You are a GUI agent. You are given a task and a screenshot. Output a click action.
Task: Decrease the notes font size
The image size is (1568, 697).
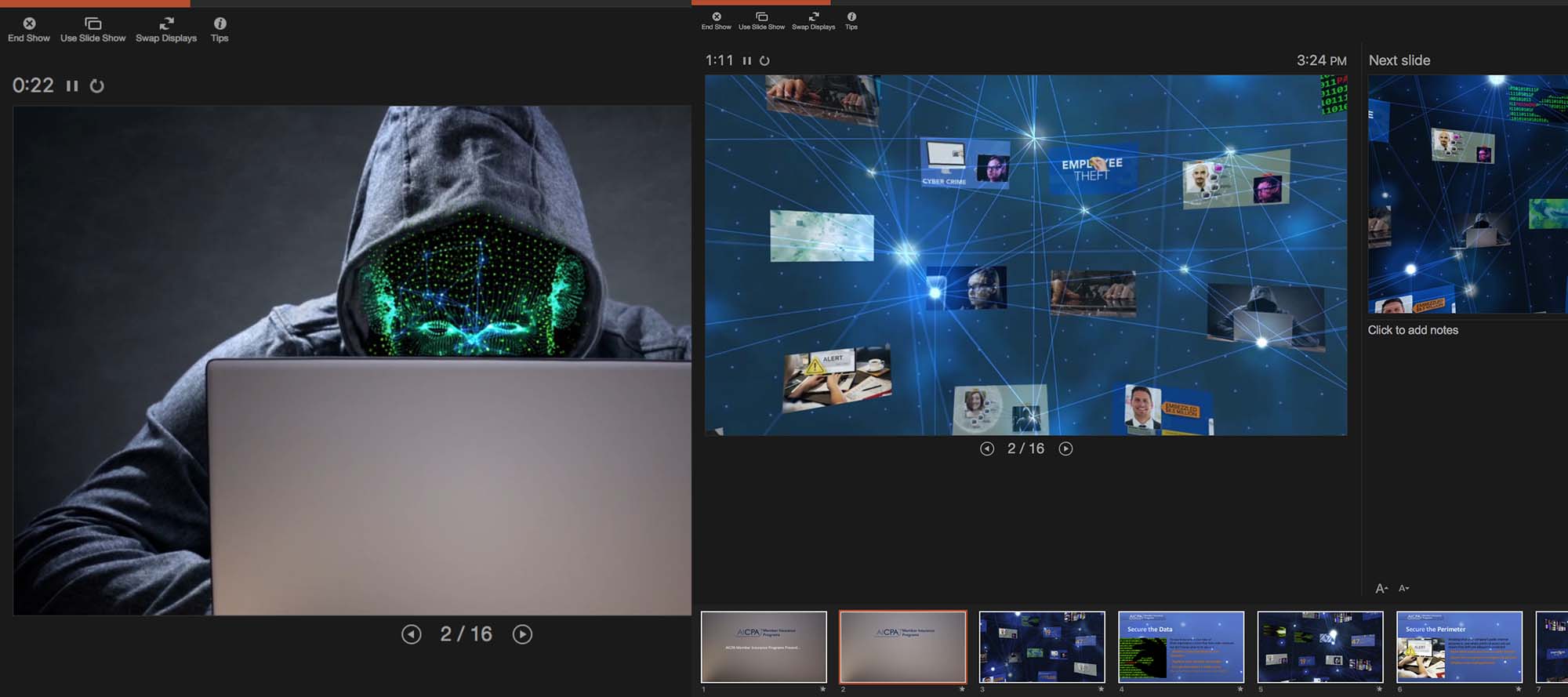pyautogui.click(x=1403, y=588)
